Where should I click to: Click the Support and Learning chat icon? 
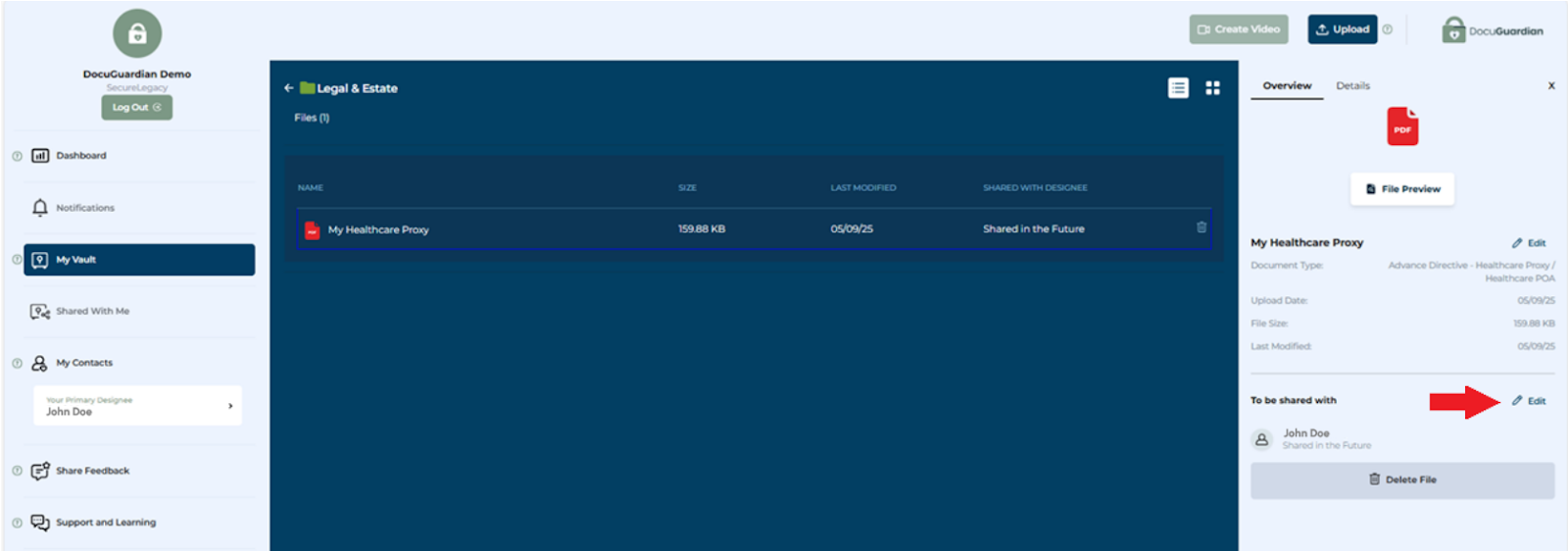[x=40, y=523]
